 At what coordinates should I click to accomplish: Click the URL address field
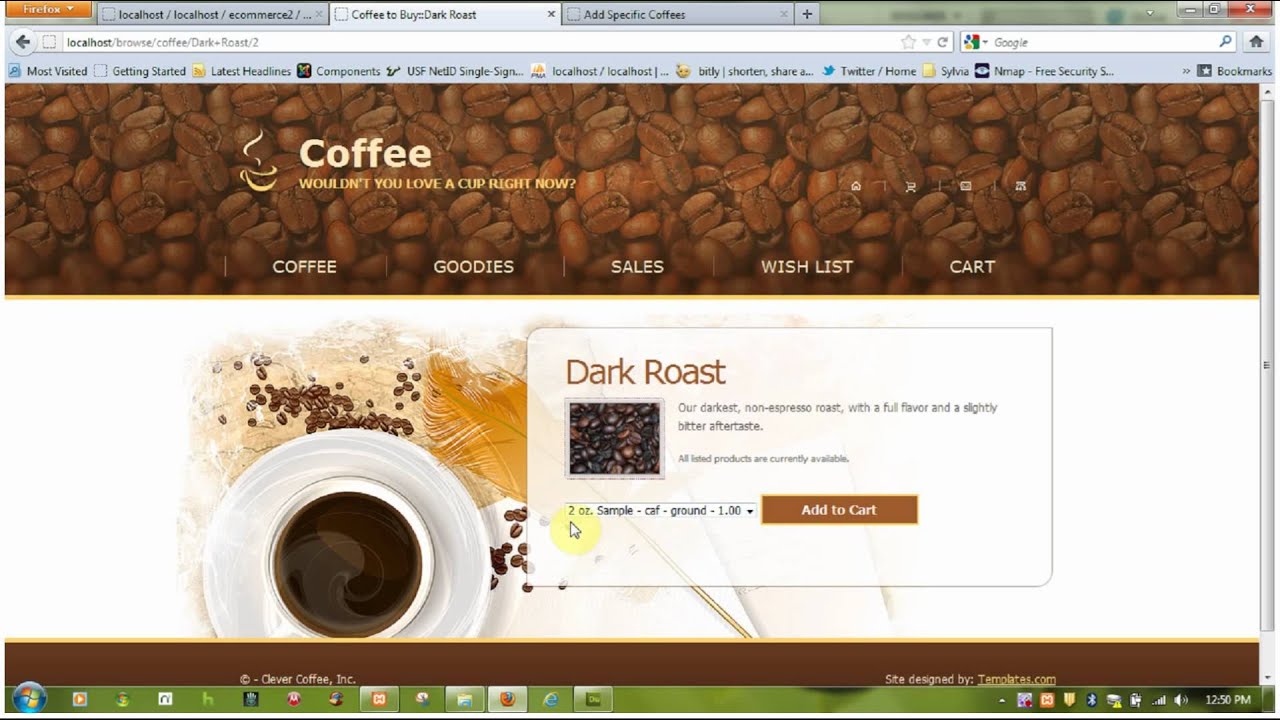click(480, 42)
